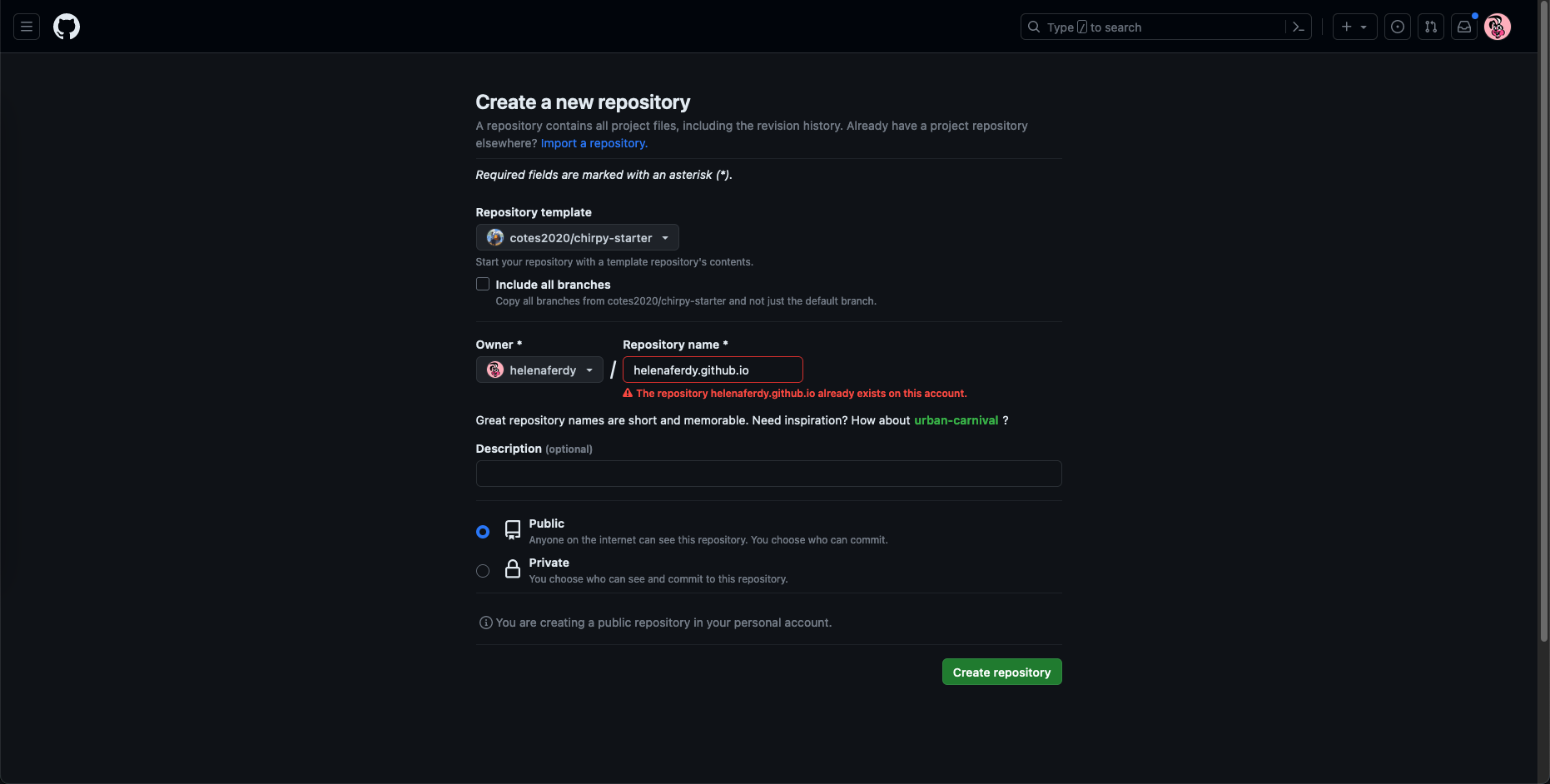Use the suggested name urban-carnival
Image resolution: width=1550 pixels, height=784 pixels.
956,420
